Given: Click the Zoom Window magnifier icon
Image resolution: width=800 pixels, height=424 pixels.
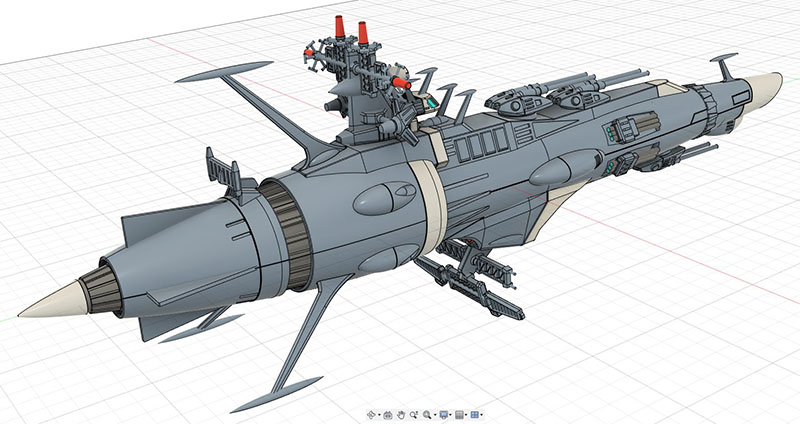Looking at the screenshot, I should point(427,415).
